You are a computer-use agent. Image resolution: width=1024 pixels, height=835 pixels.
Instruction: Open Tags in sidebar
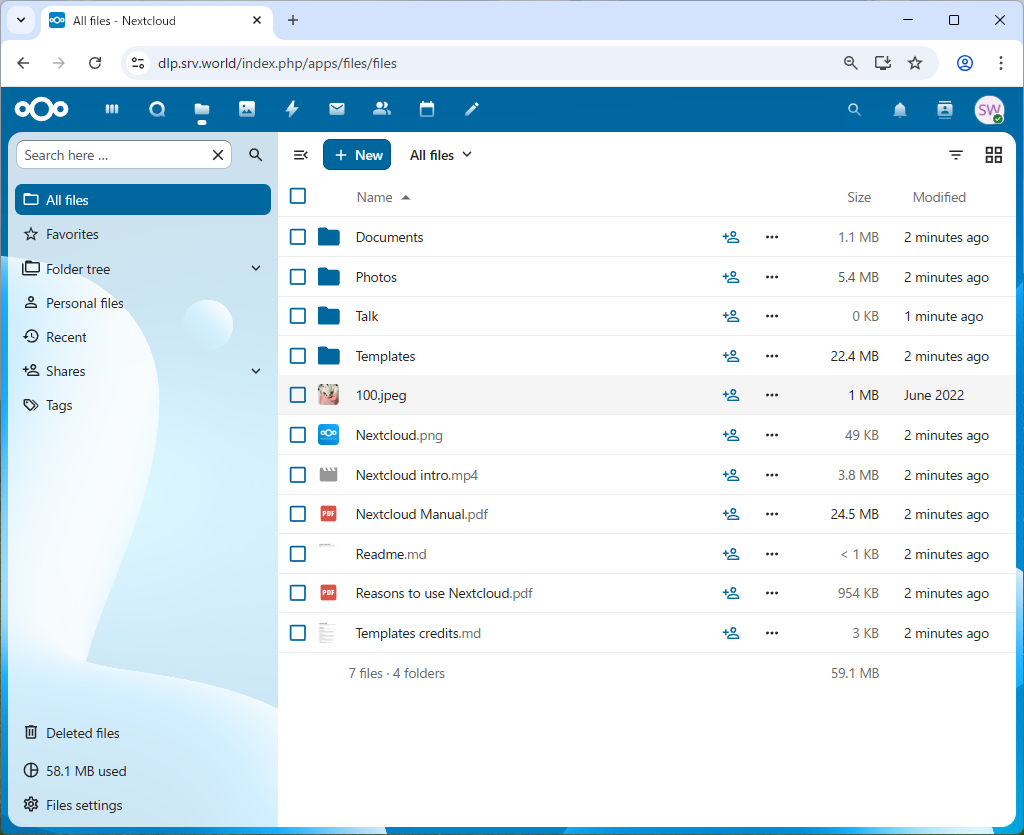pos(143,405)
